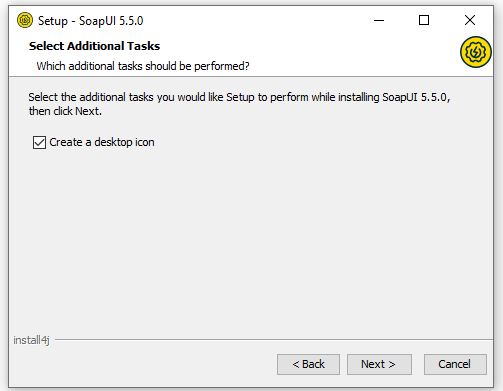
Task: Click the SoapUI icon in the title bar
Action: click(x=25, y=20)
